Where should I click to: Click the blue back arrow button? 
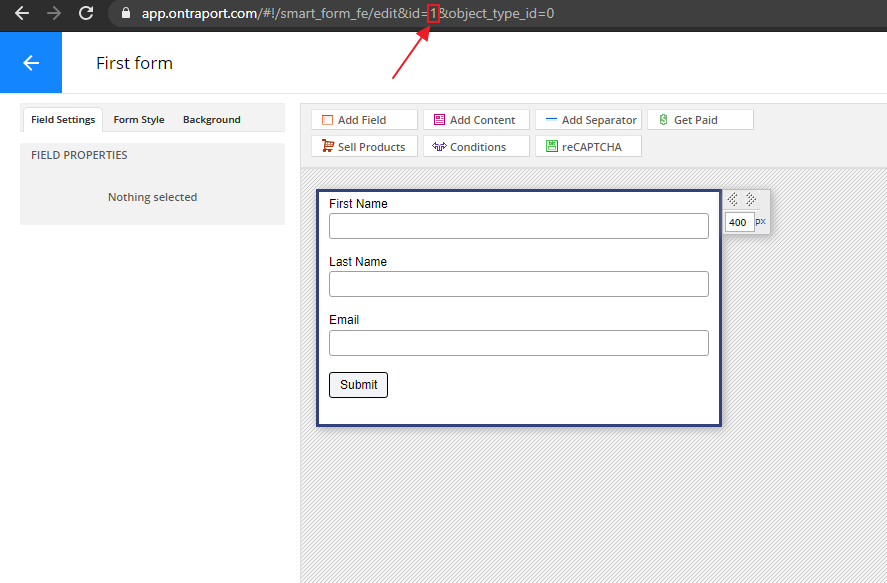(31, 63)
